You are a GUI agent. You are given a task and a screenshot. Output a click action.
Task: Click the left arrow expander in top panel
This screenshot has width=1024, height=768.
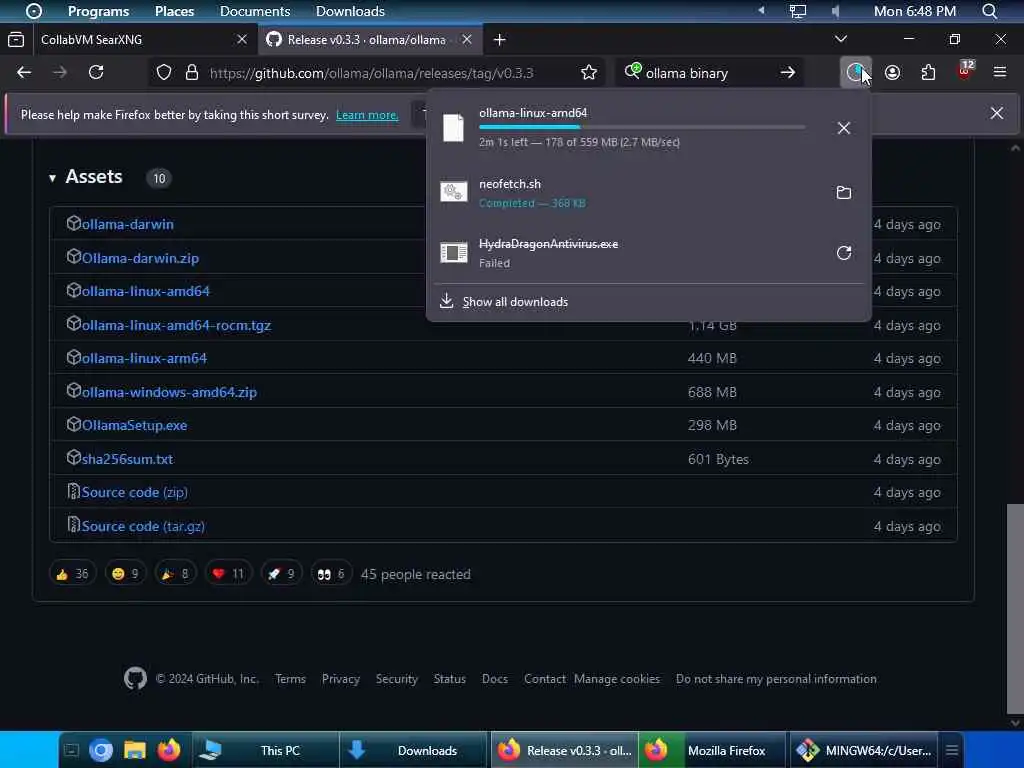761,10
